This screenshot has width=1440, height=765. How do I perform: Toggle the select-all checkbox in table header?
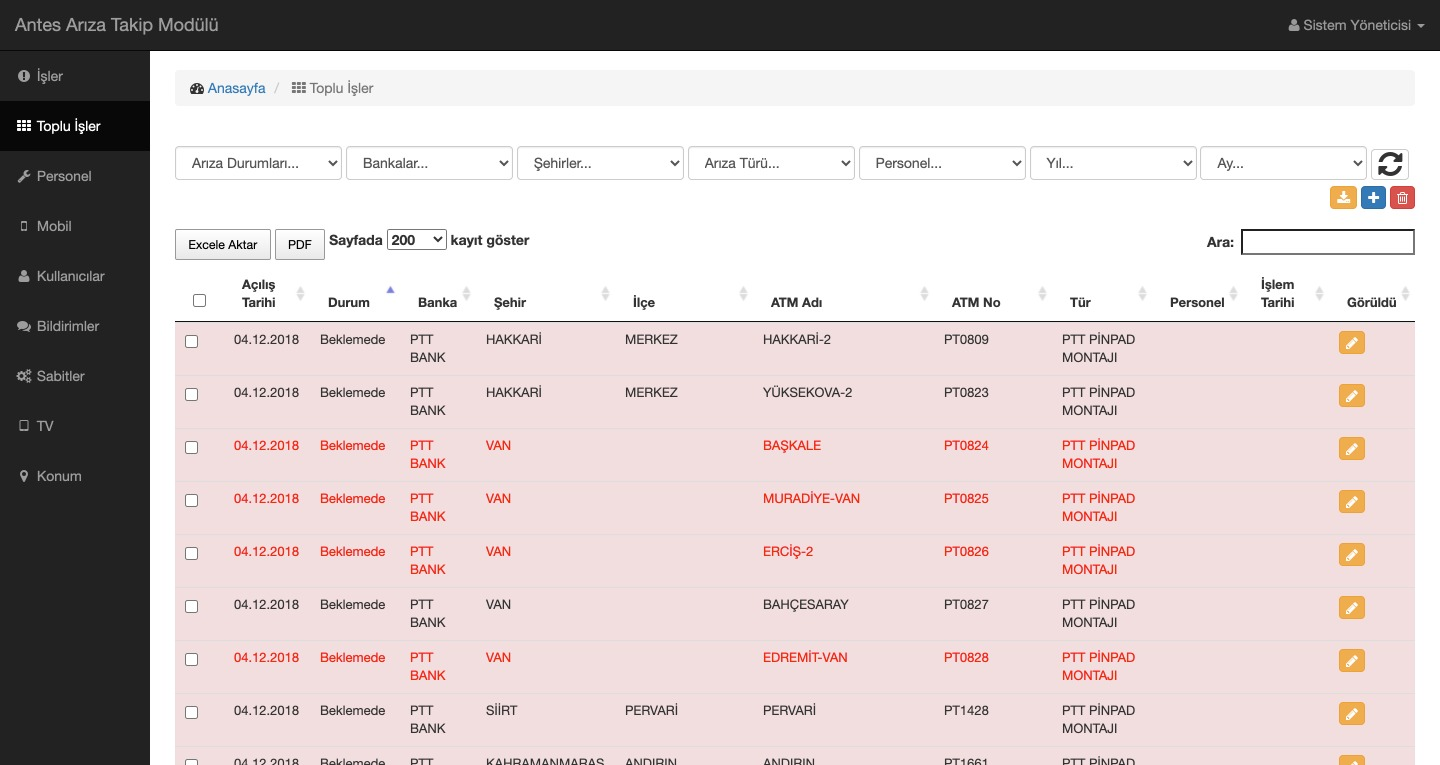click(x=199, y=300)
